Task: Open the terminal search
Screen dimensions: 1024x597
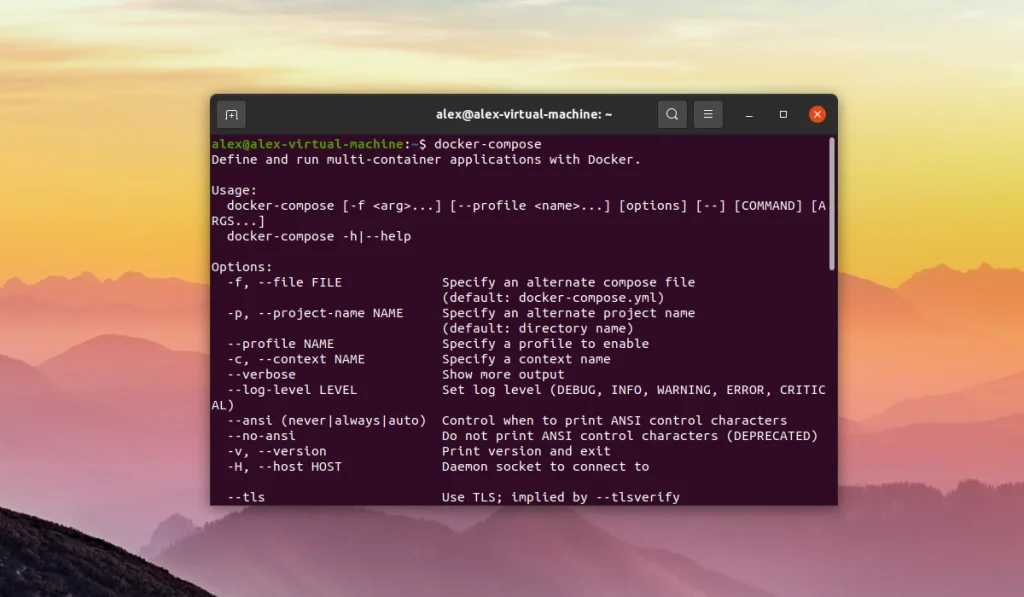Action: pos(672,114)
